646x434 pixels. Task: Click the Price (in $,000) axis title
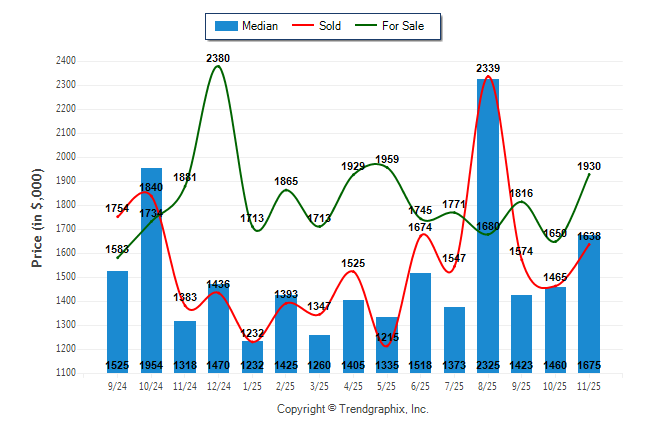point(37,216)
